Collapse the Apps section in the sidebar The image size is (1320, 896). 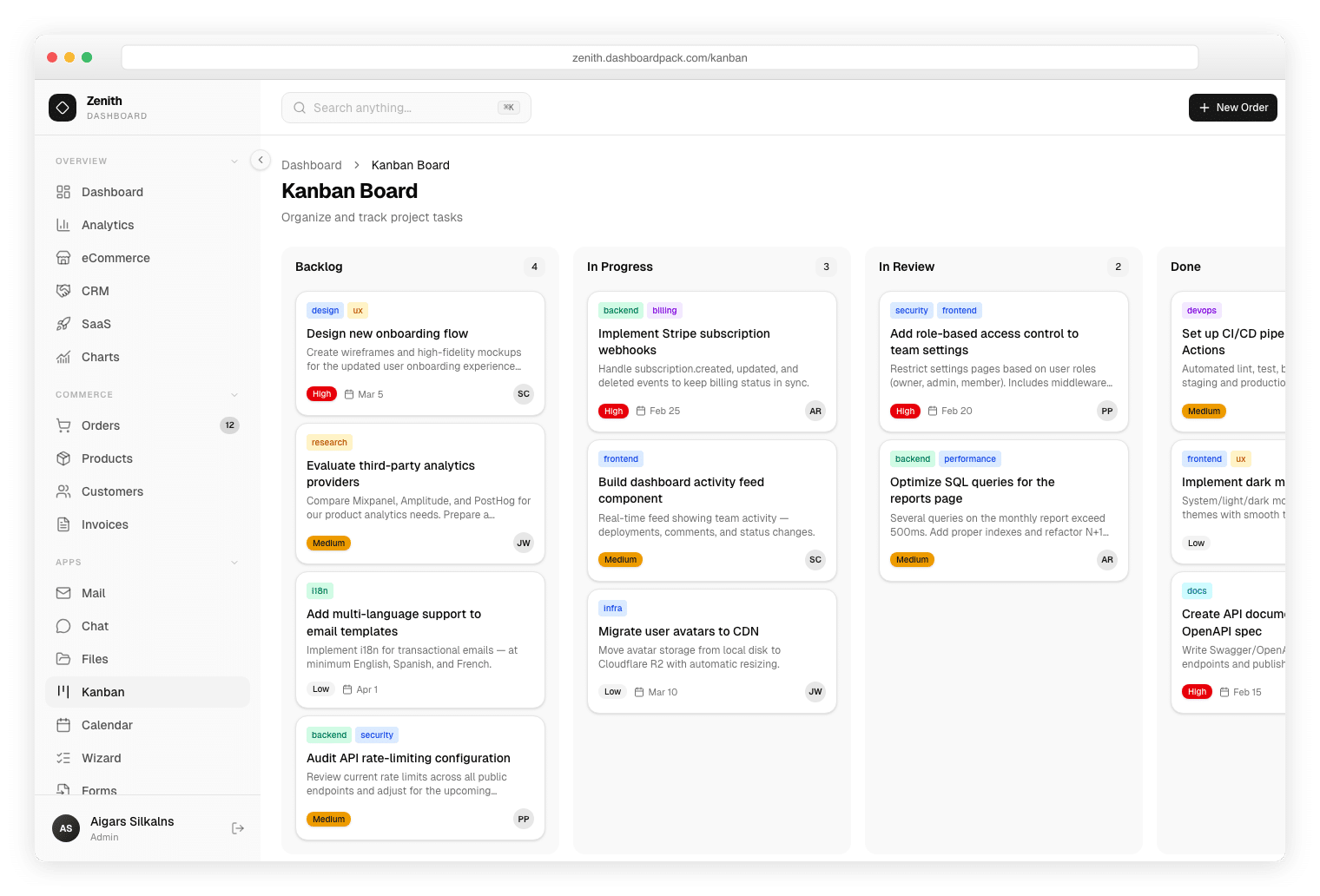point(234,562)
